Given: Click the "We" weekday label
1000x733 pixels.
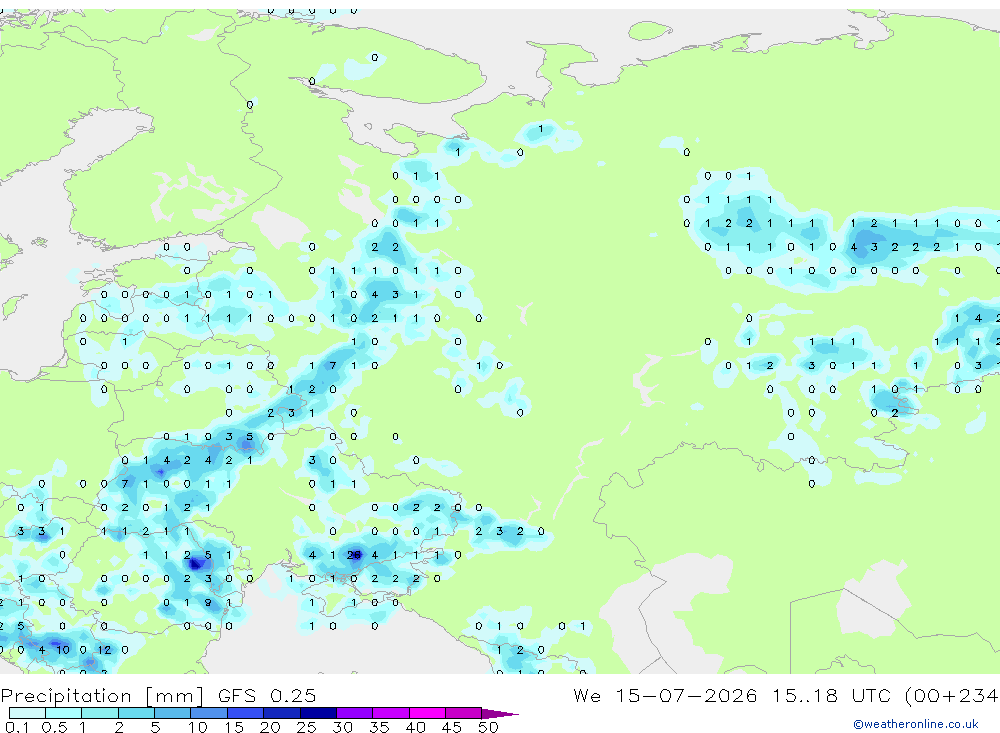Looking at the screenshot, I should click(587, 695).
